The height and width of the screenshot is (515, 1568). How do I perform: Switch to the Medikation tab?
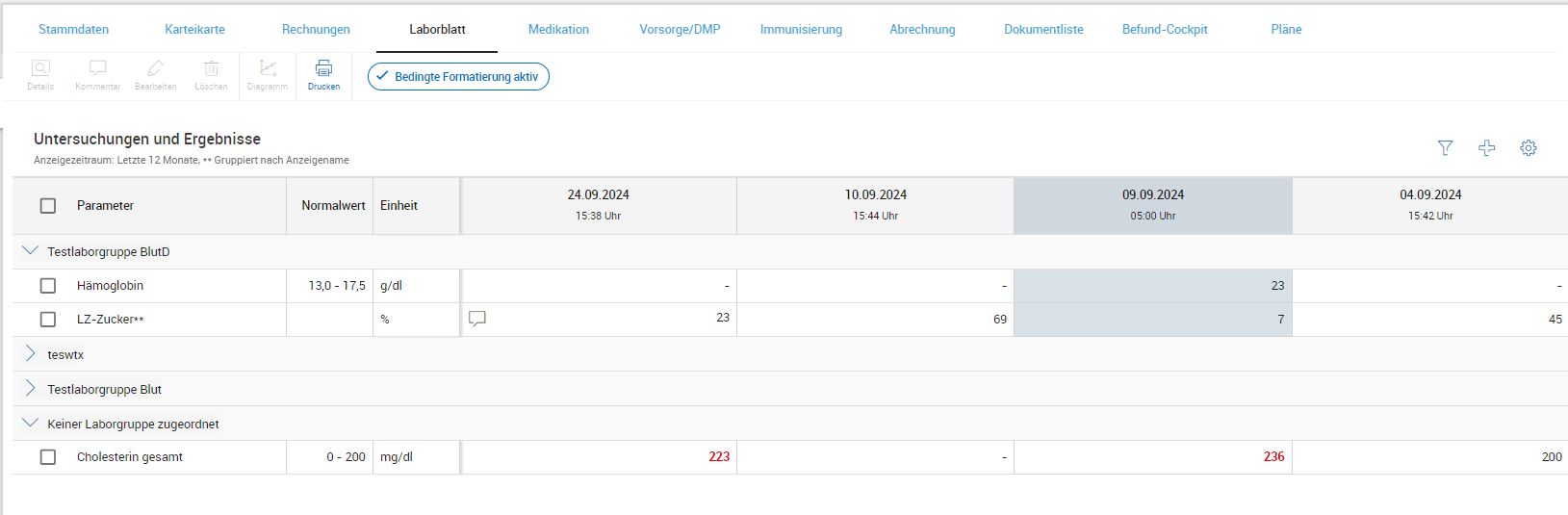(558, 30)
